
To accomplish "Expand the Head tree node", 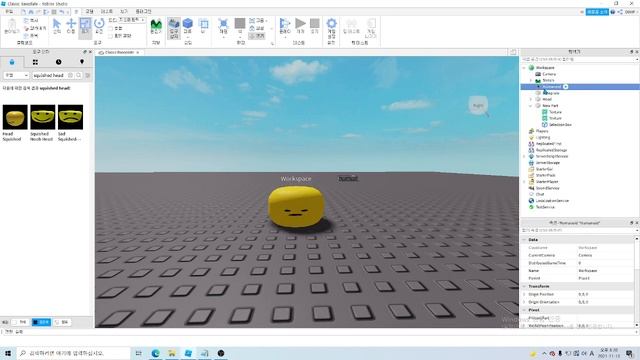I will coord(531,99).
